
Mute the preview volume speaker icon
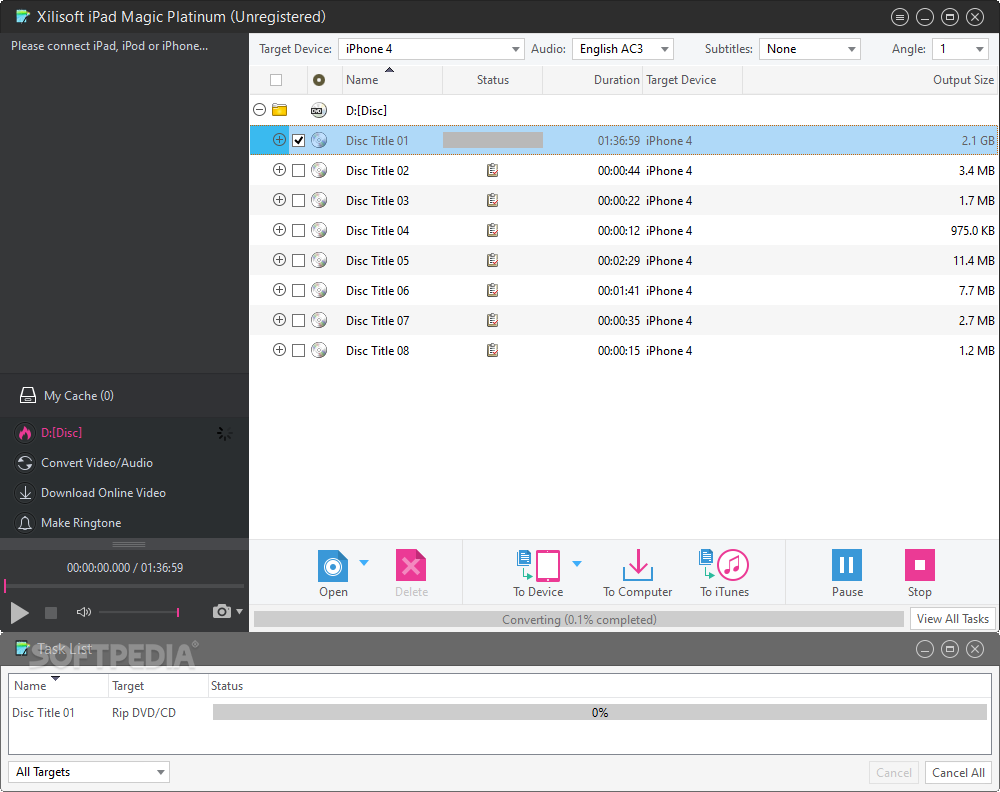84,612
